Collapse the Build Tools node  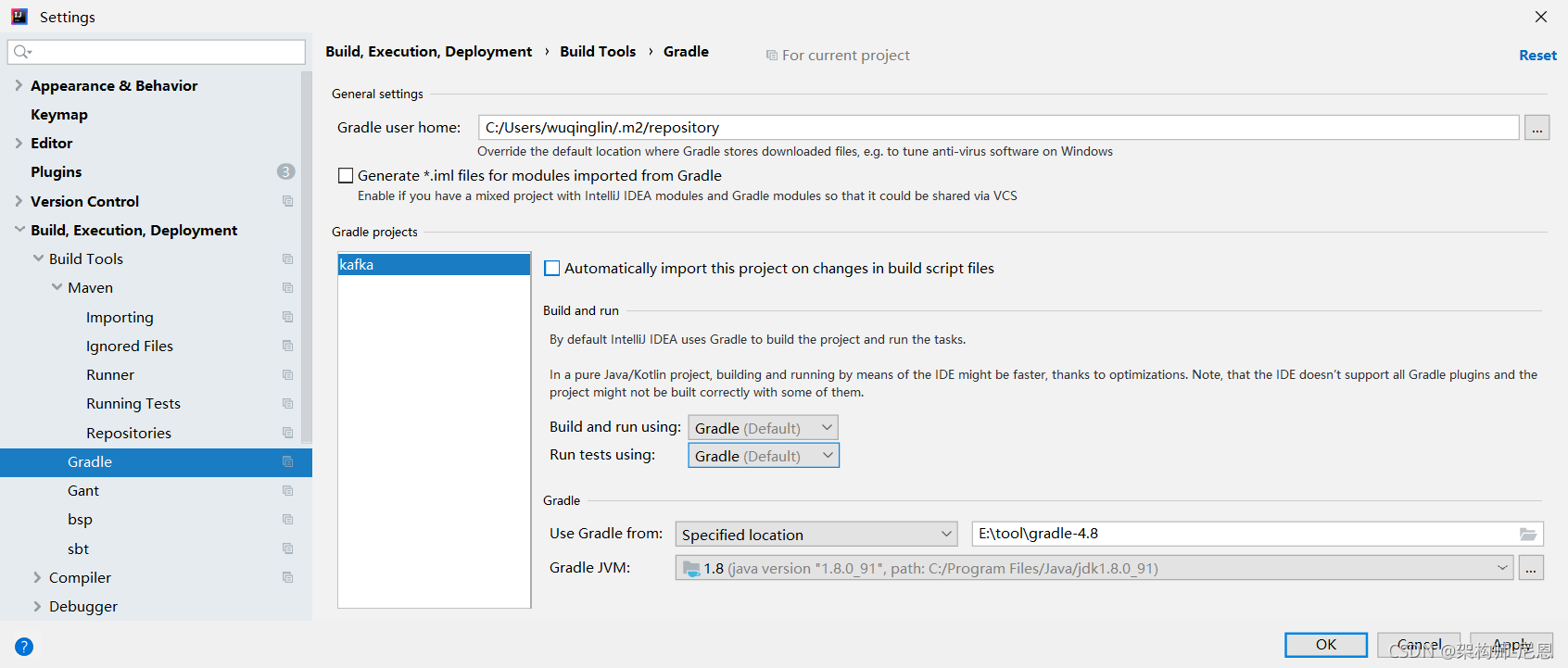(x=38, y=258)
